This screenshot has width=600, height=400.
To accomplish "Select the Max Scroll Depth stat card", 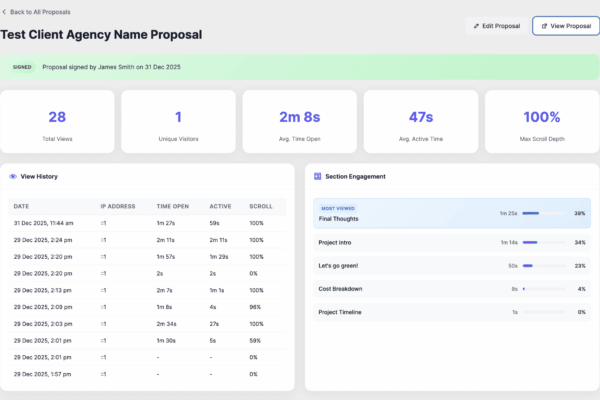I will pos(541,122).
